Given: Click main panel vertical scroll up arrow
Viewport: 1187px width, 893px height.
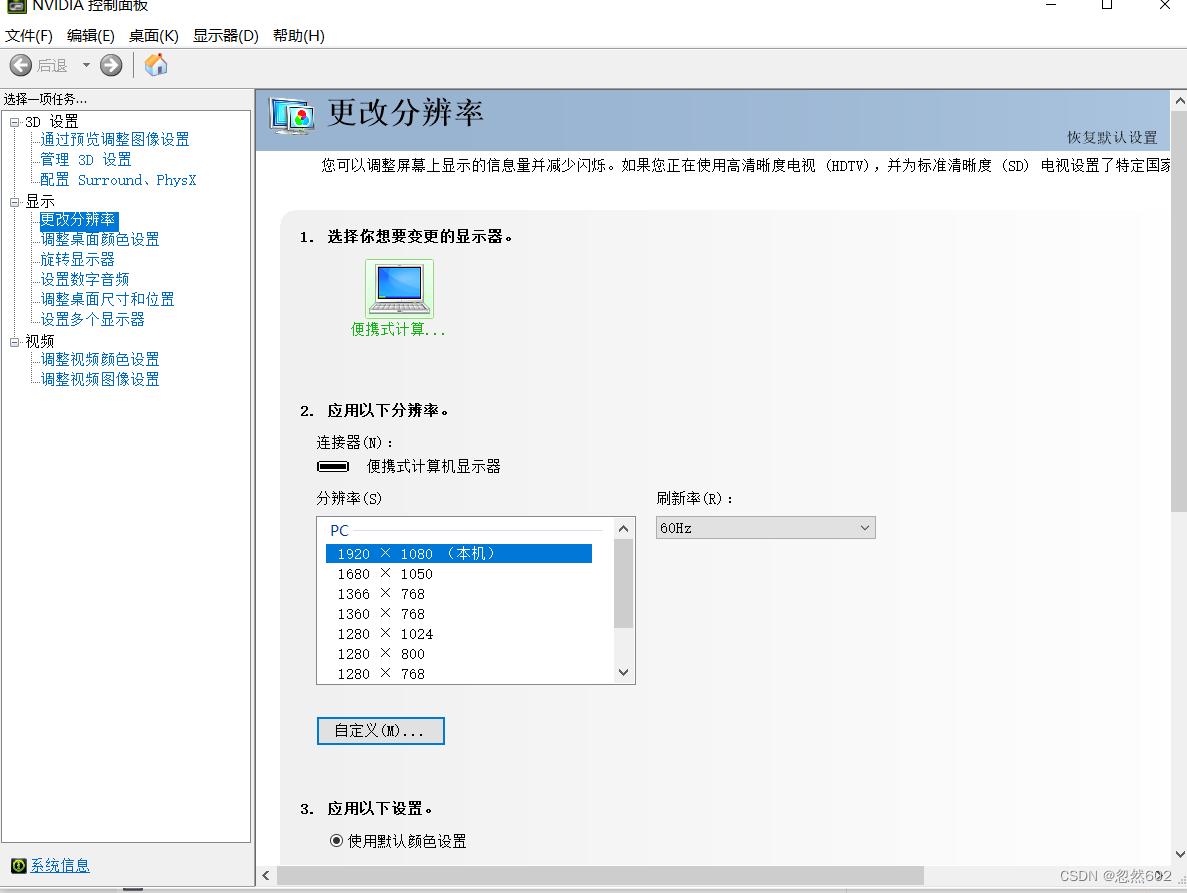Looking at the screenshot, I should tap(1179, 100).
